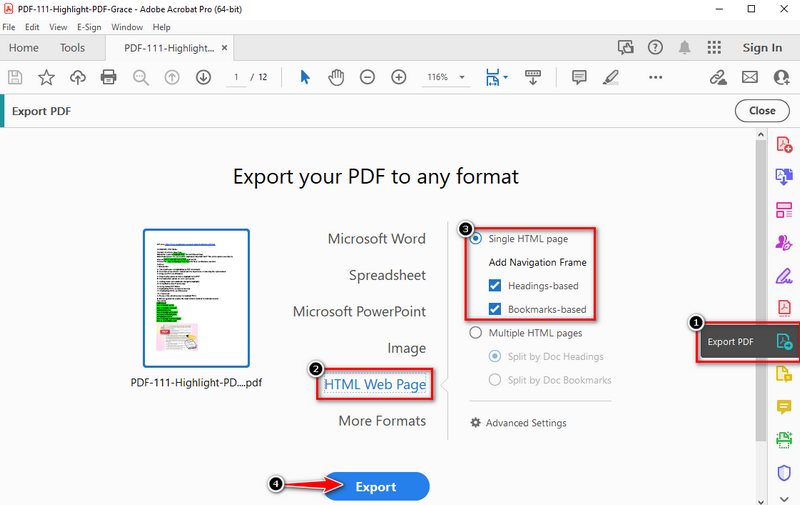Viewport: 800px width, 505px height.
Task: Open Advanced Settings
Action: (x=518, y=423)
